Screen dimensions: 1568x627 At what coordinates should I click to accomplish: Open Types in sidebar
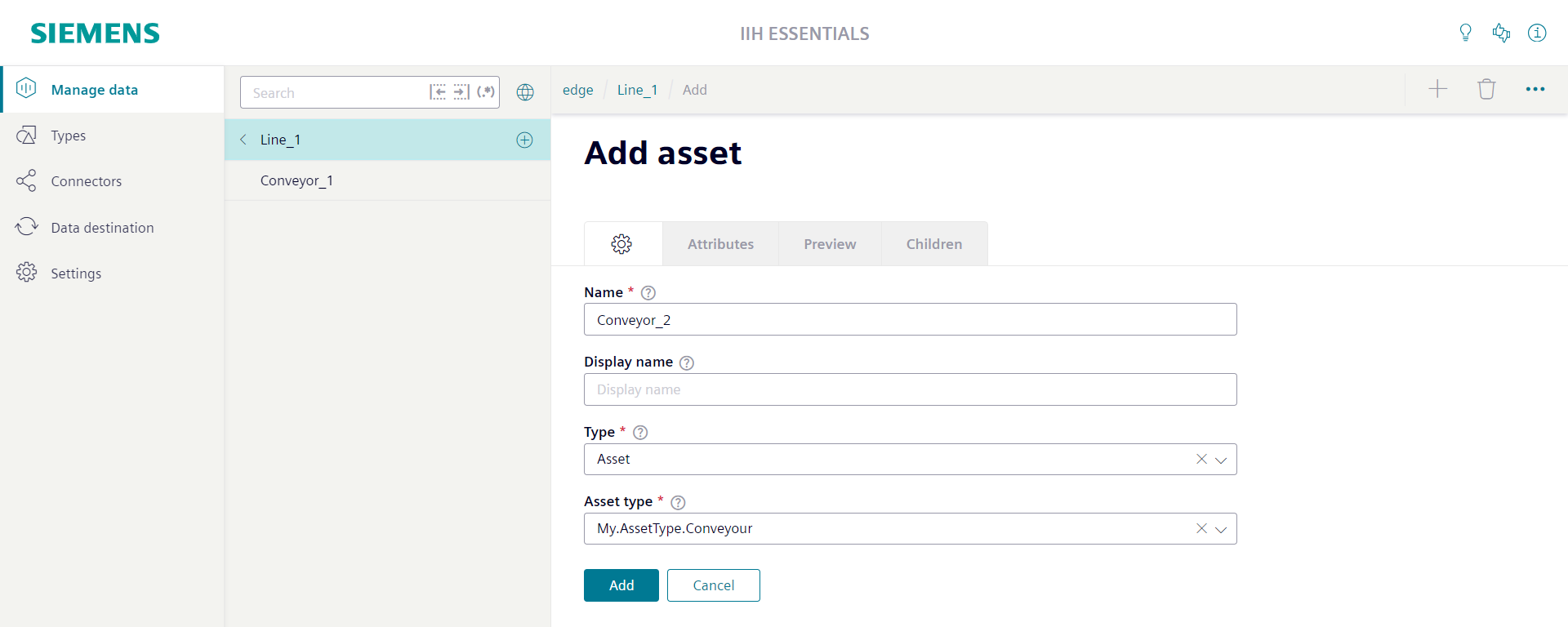[113, 136]
